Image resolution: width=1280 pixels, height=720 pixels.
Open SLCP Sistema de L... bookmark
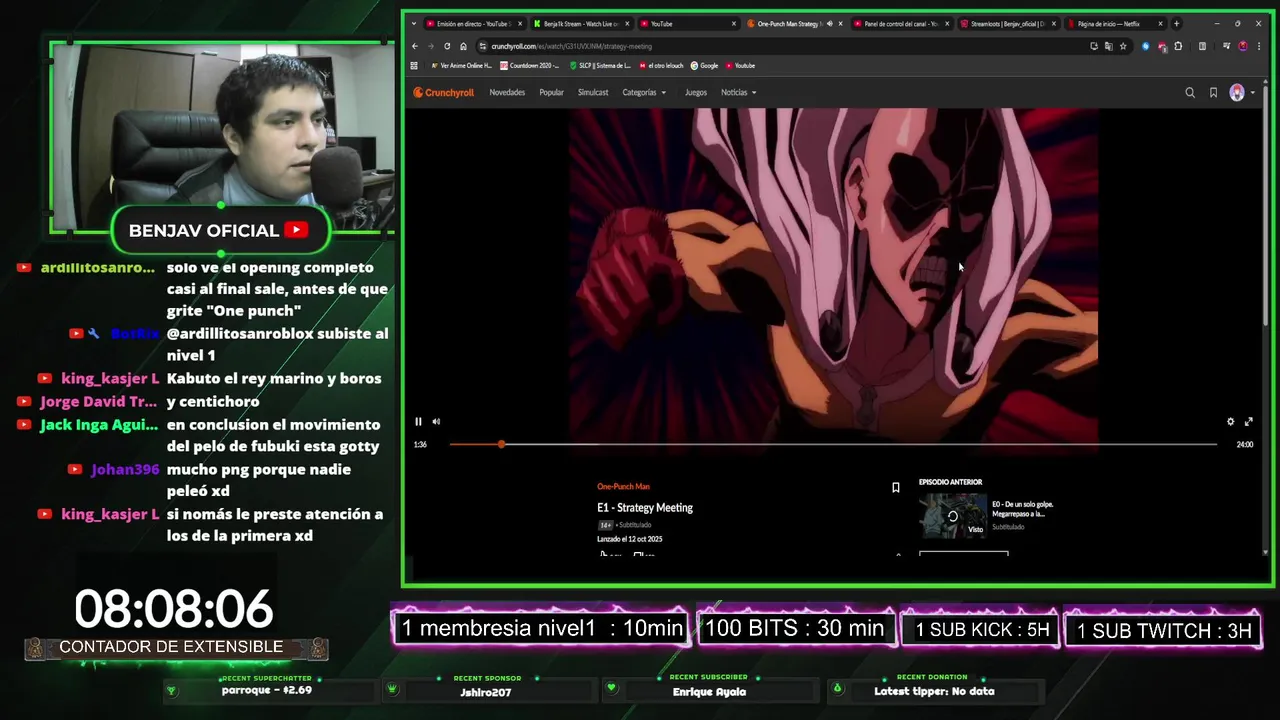(601, 66)
